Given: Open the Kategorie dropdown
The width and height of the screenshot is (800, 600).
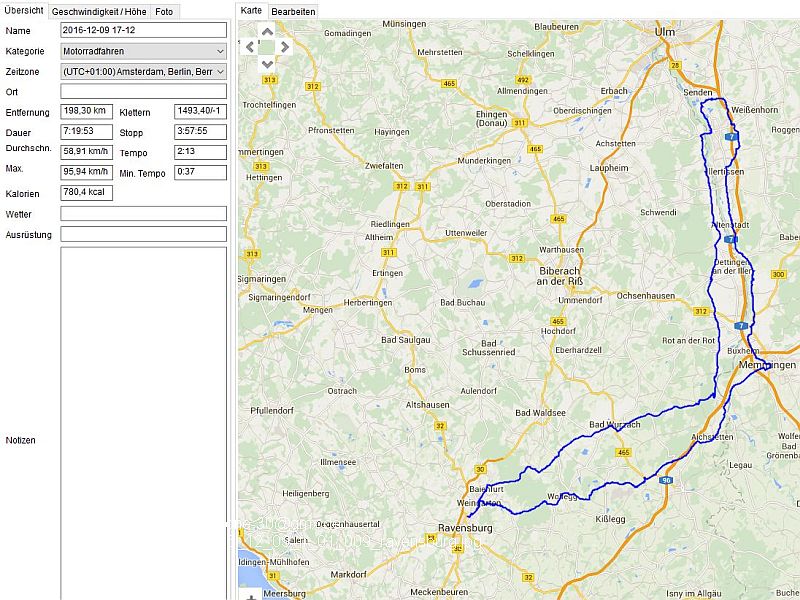Looking at the screenshot, I should pyautogui.click(x=143, y=50).
